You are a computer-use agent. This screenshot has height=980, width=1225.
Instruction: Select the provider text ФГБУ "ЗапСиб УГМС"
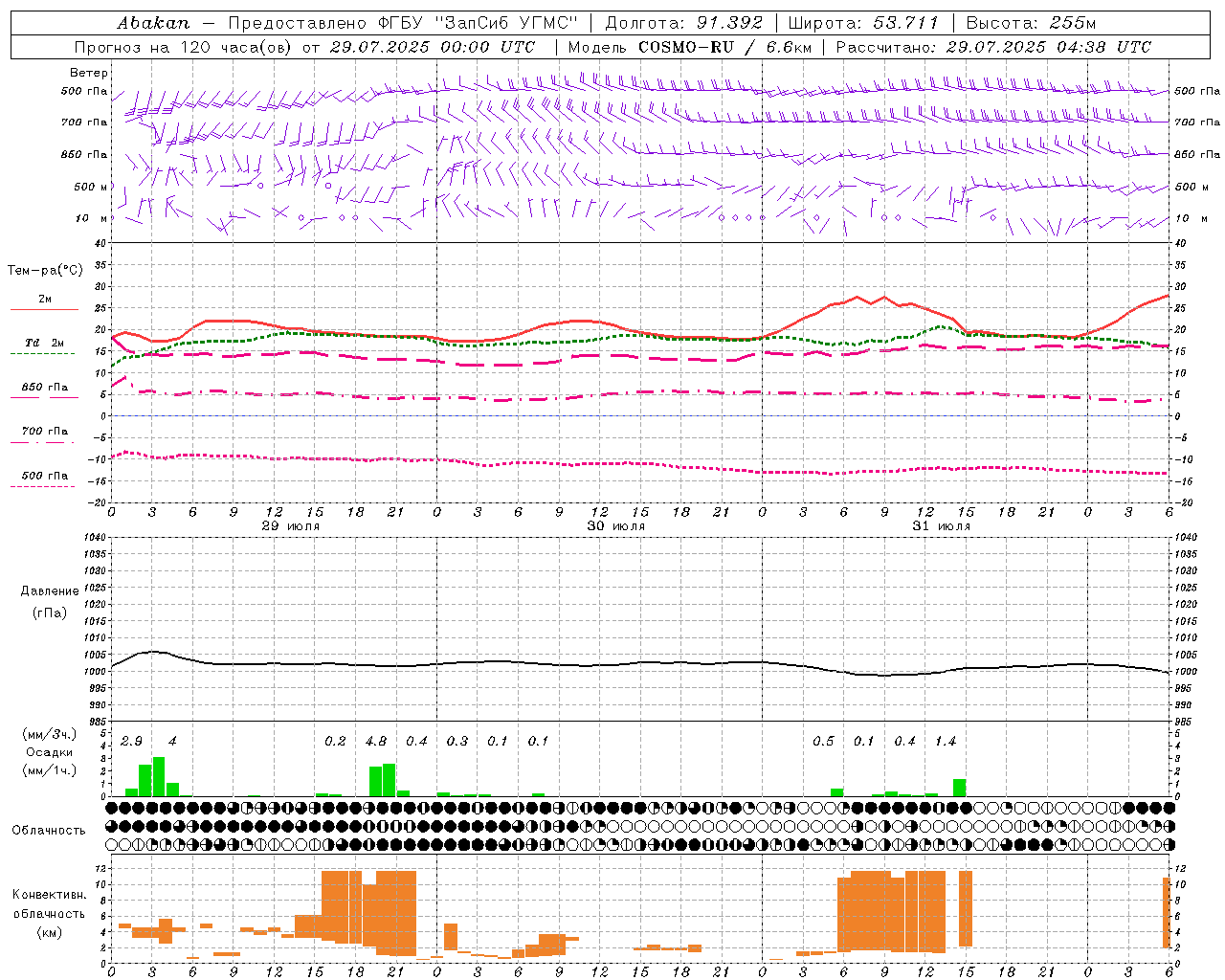coord(478,23)
